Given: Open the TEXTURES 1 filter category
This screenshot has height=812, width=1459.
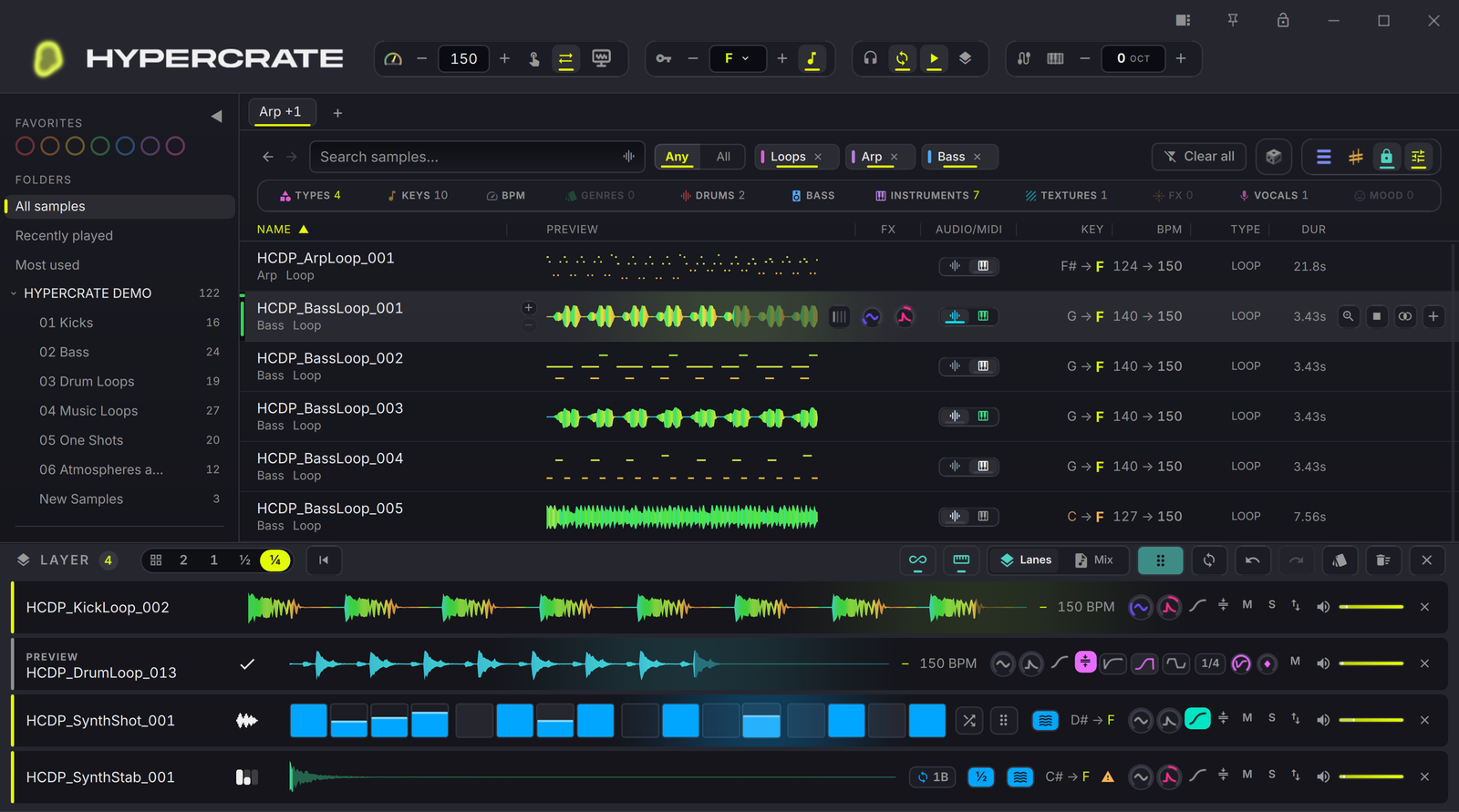Looking at the screenshot, I should (x=1066, y=195).
